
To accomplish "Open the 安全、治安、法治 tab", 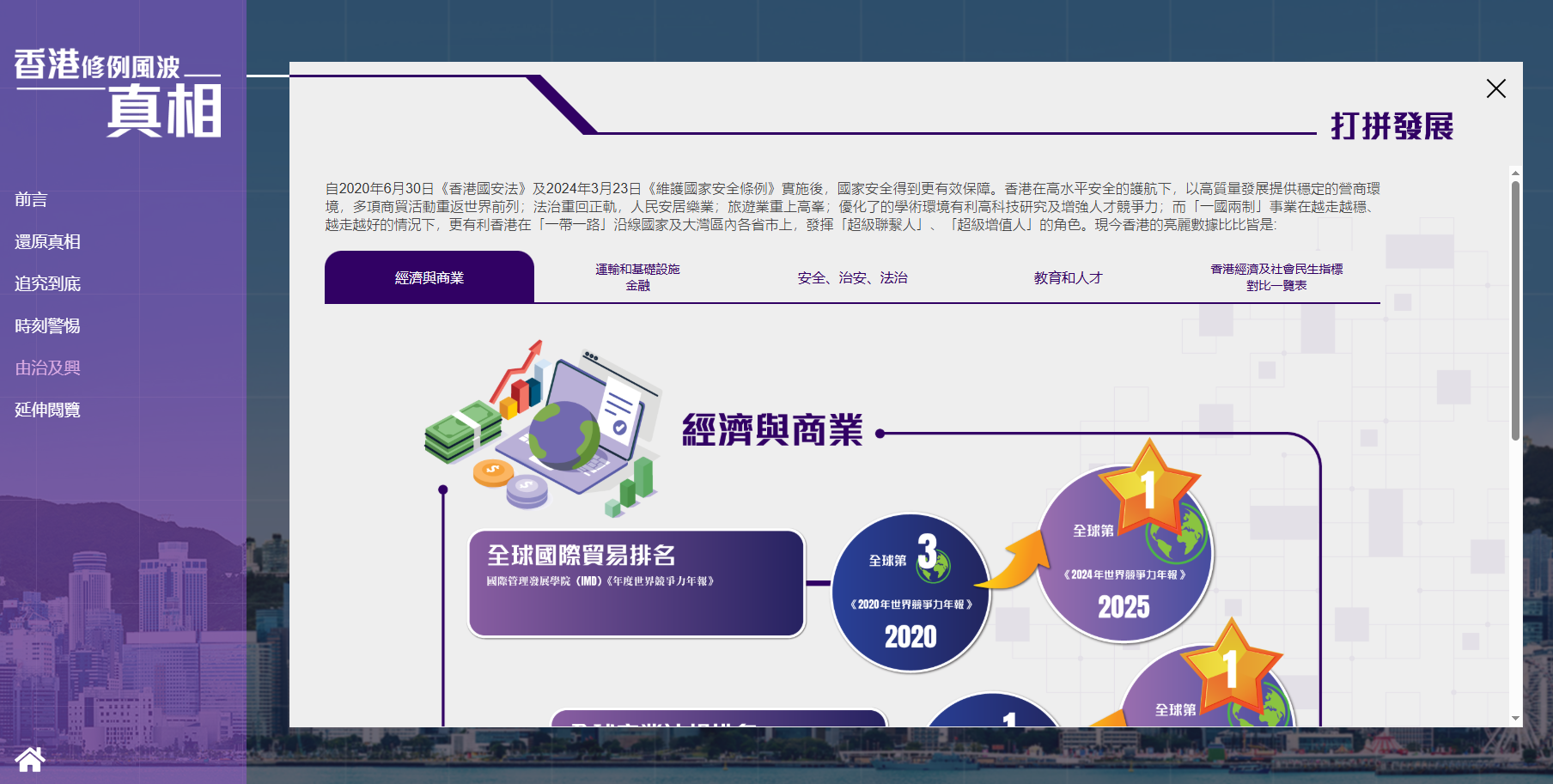I will 852,277.
